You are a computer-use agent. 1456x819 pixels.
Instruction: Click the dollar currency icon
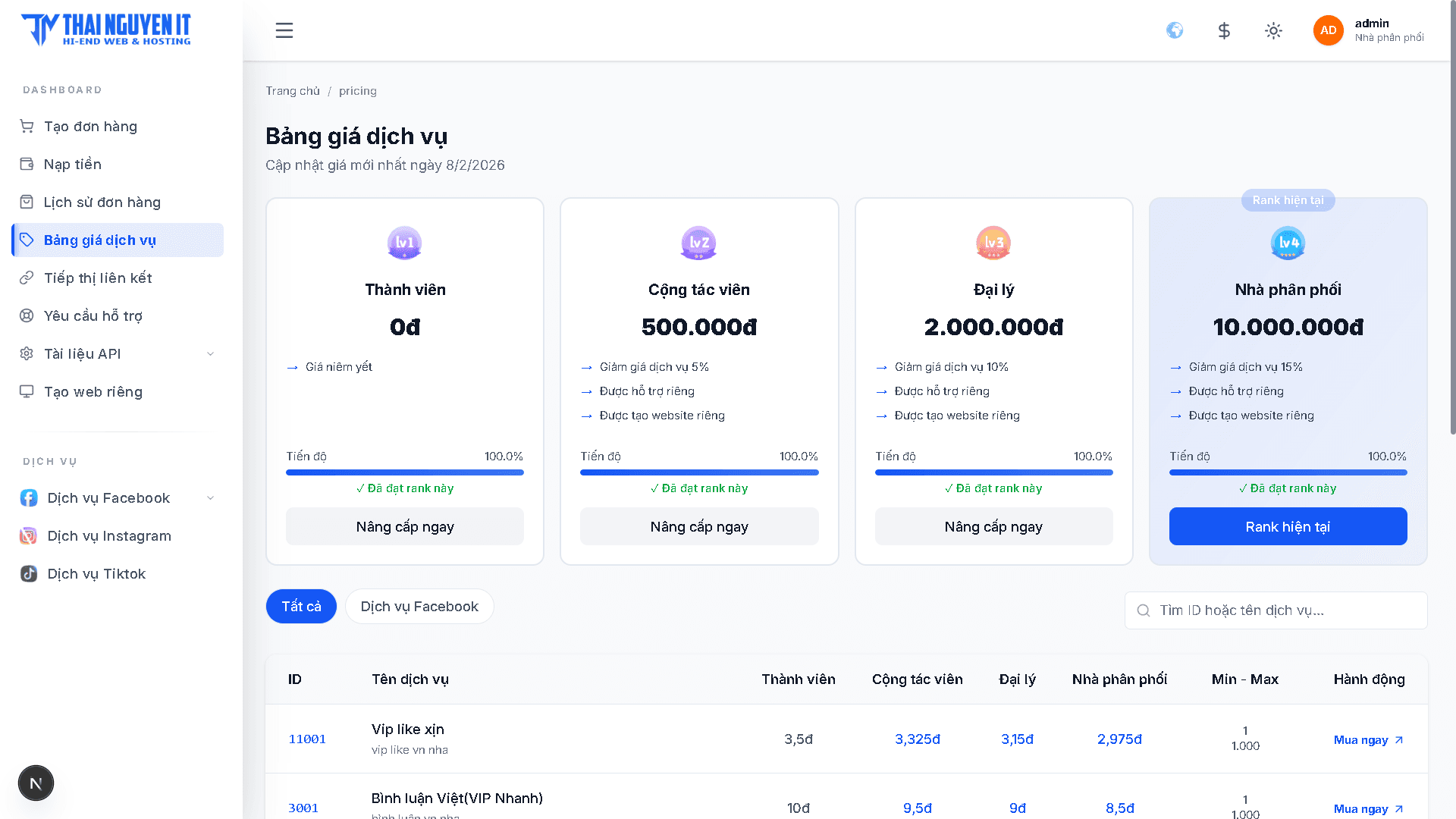(1224, 30)
